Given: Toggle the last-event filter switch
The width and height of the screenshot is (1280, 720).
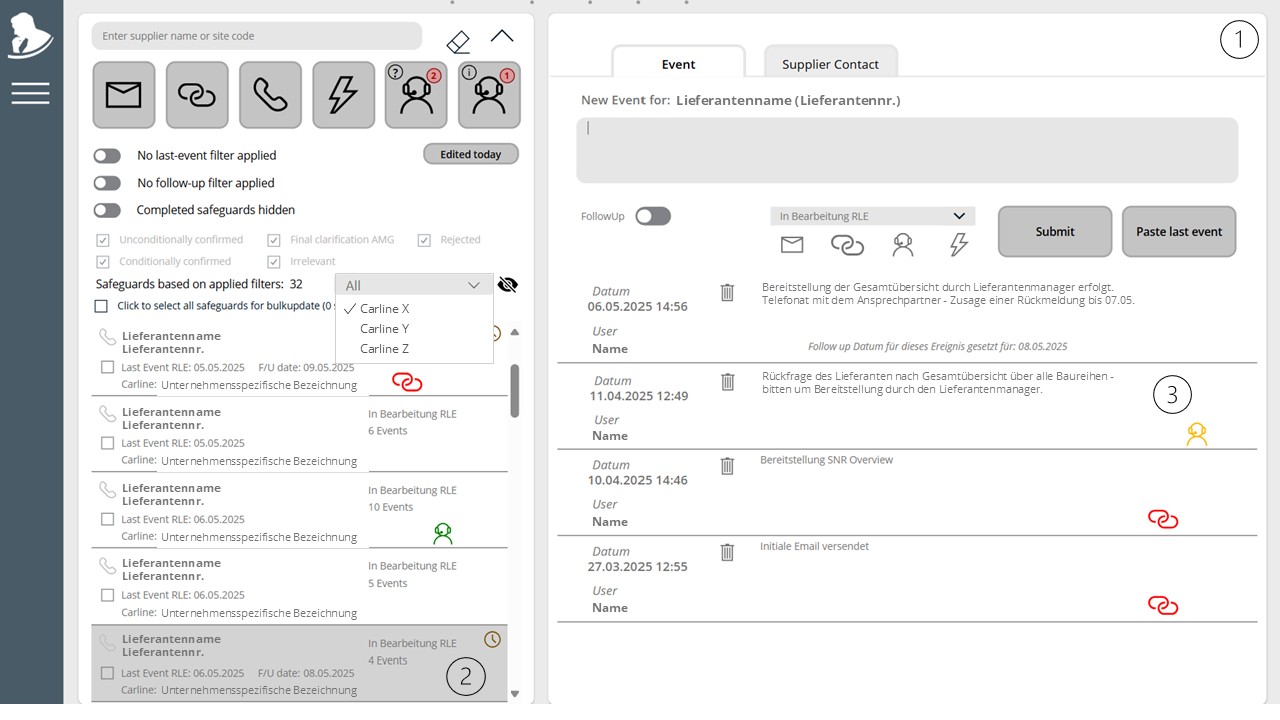Looking at the screenshot, I should point(107,156).
